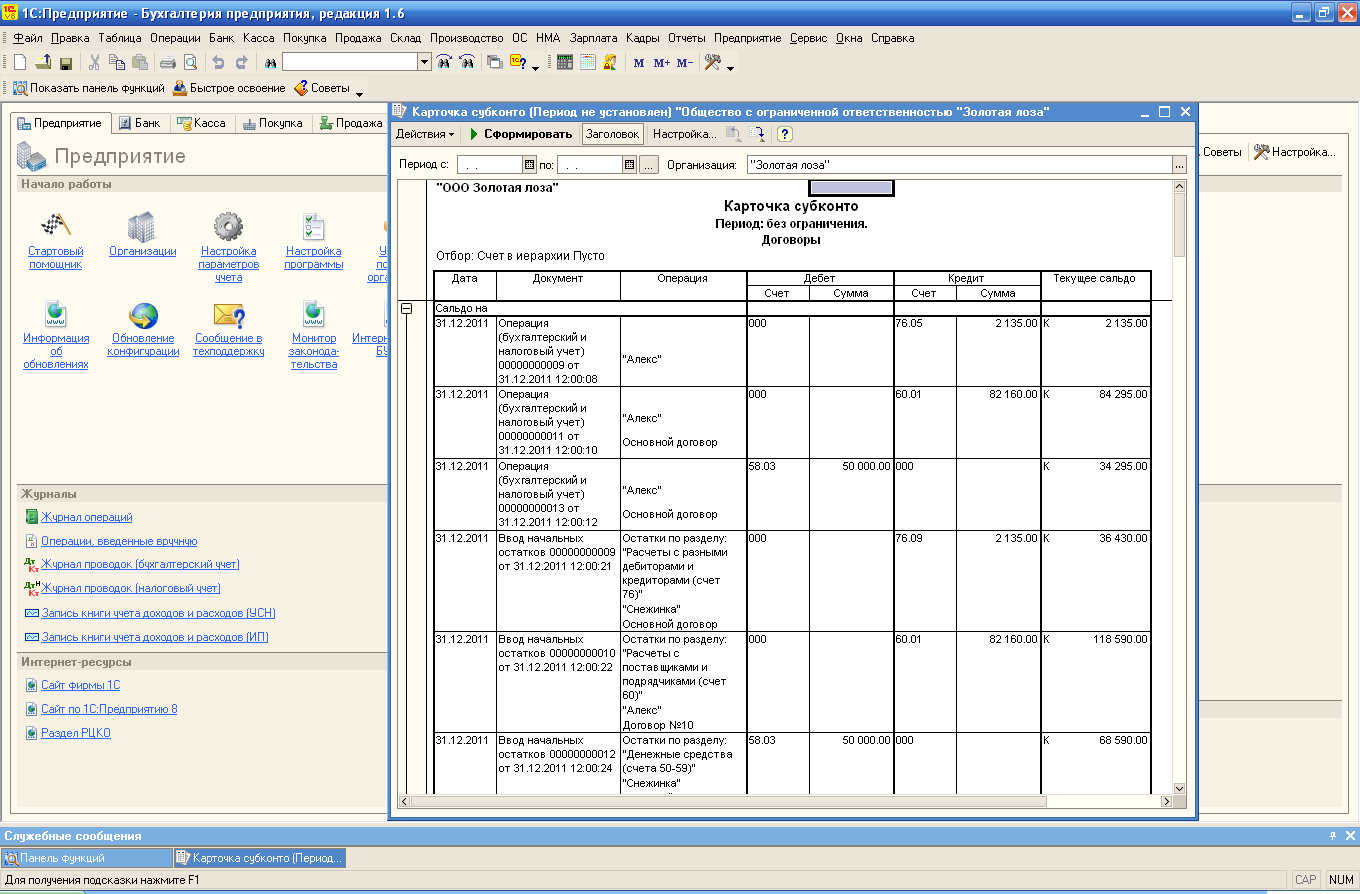The width and height of the screenshot is (1360, 894).
Task: Open the Журнал операций link
Action: [86, 517]
